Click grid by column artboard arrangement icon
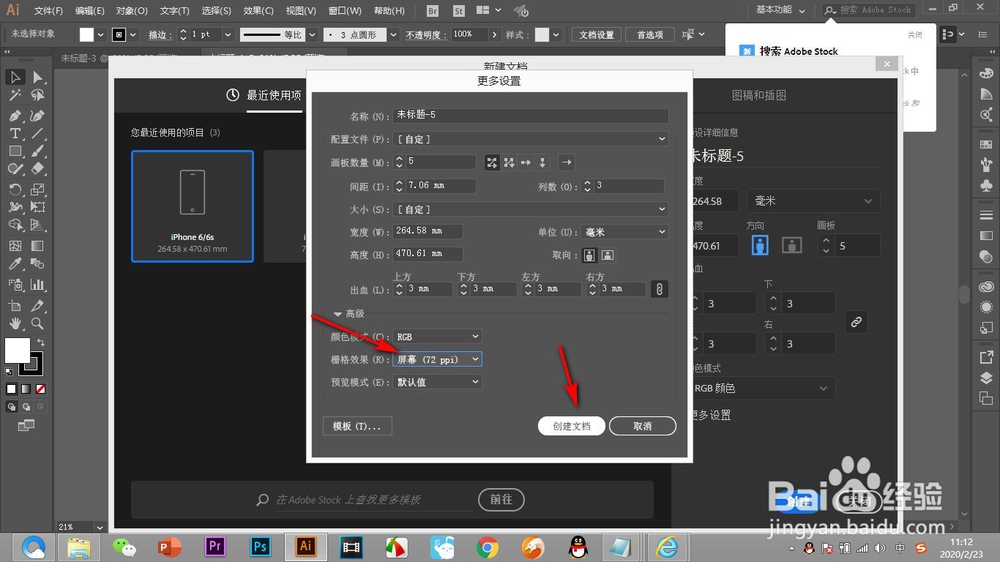 tap(509, 163)
